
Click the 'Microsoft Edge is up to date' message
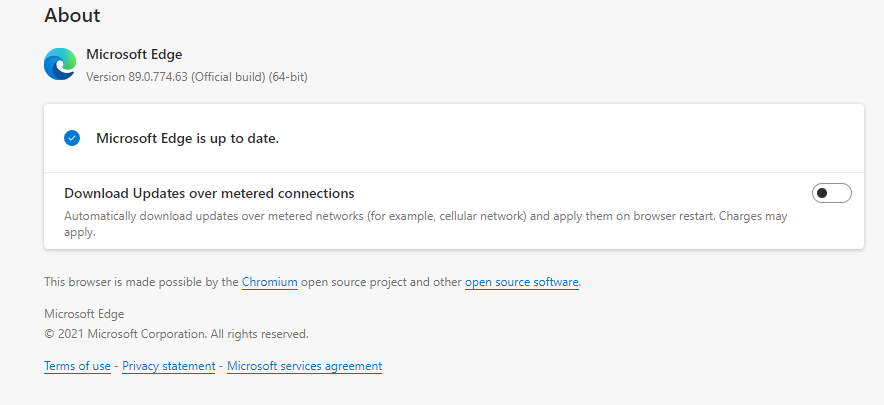[x=187, y=138]
